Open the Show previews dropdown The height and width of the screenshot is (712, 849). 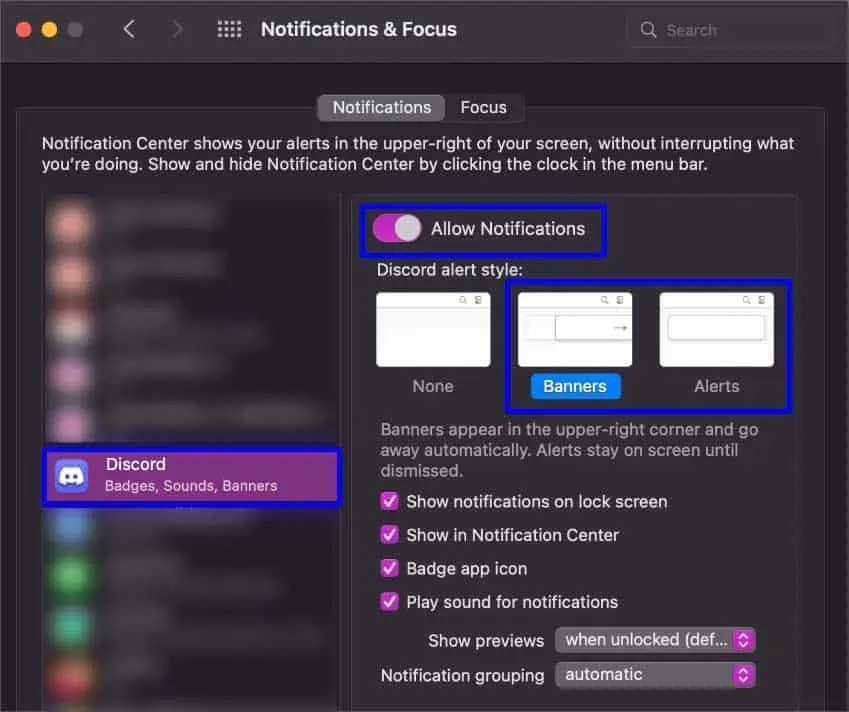click(655, 640)
